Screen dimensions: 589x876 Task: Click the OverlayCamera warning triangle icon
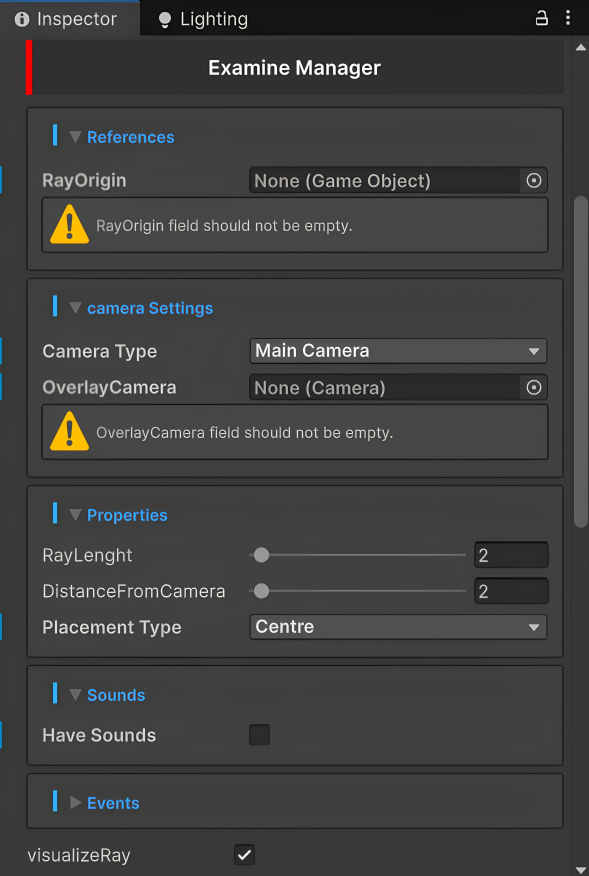pos(69,431)
